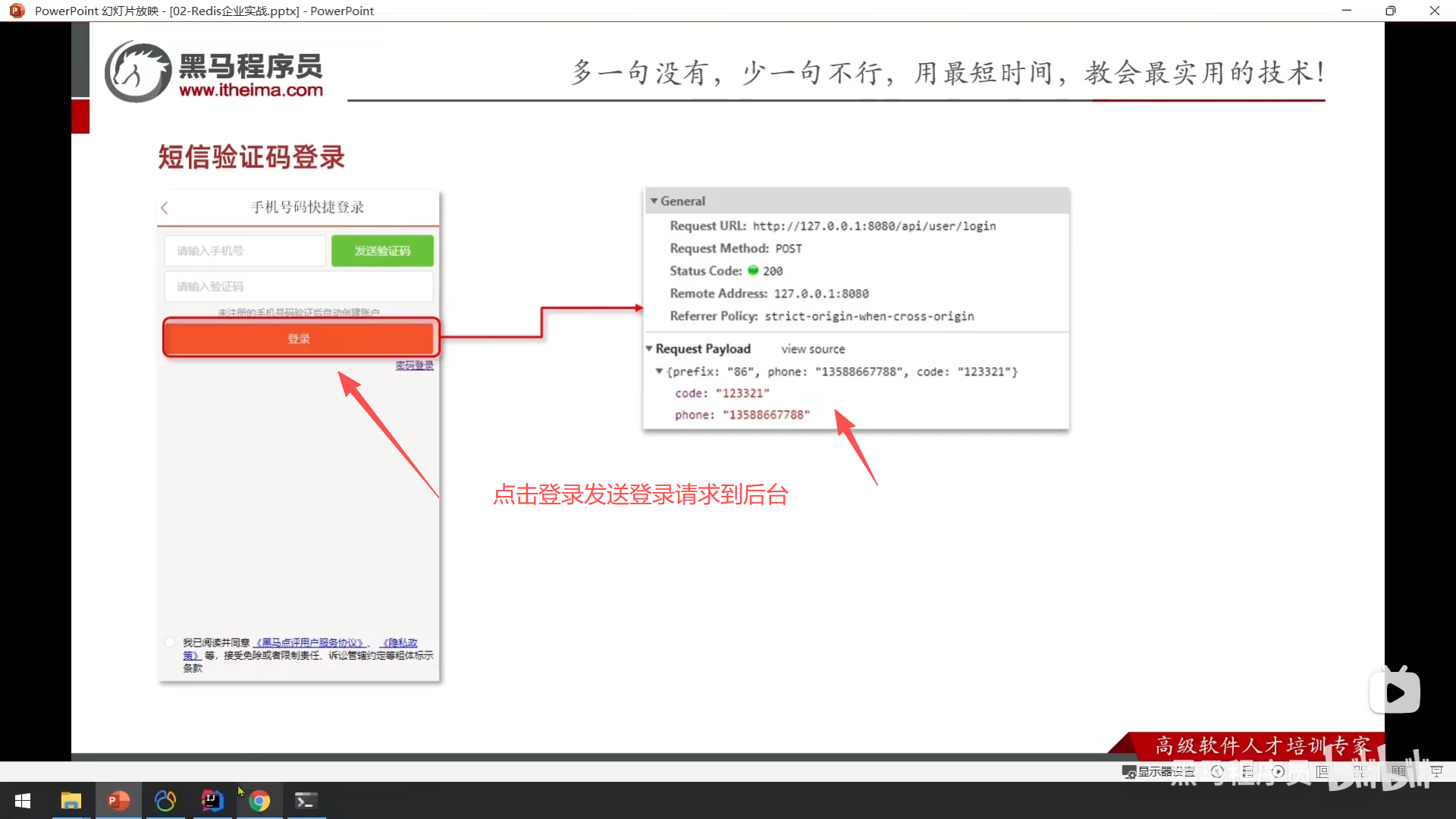This screenshot has height=819, width=1456.
Task: Switch to reading view icon
Action: click(x=1398, y=771)
